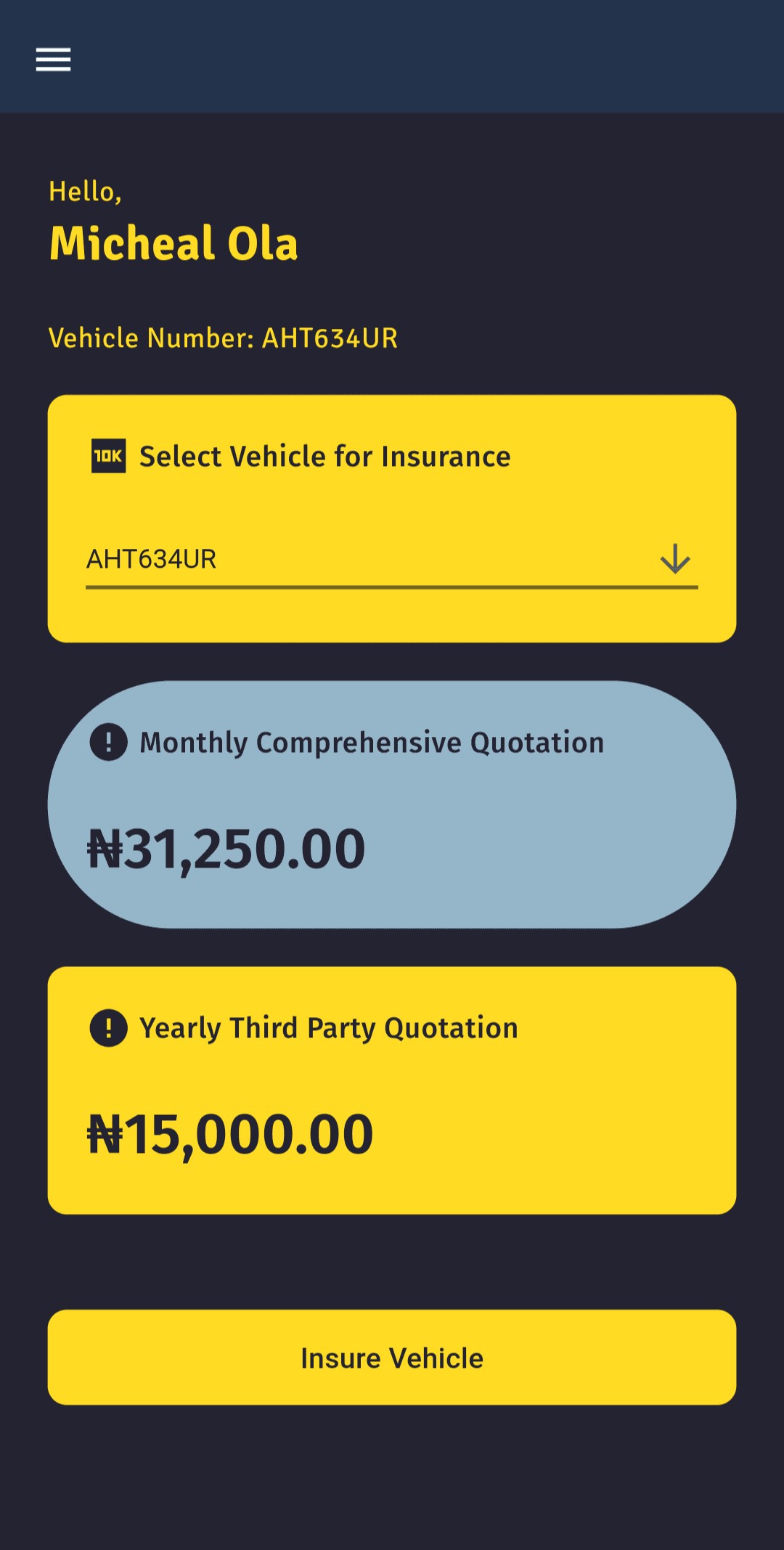Click the dark blue top header bar
This screenshot has height=1550, width=784.
click(x=436, y=57)
